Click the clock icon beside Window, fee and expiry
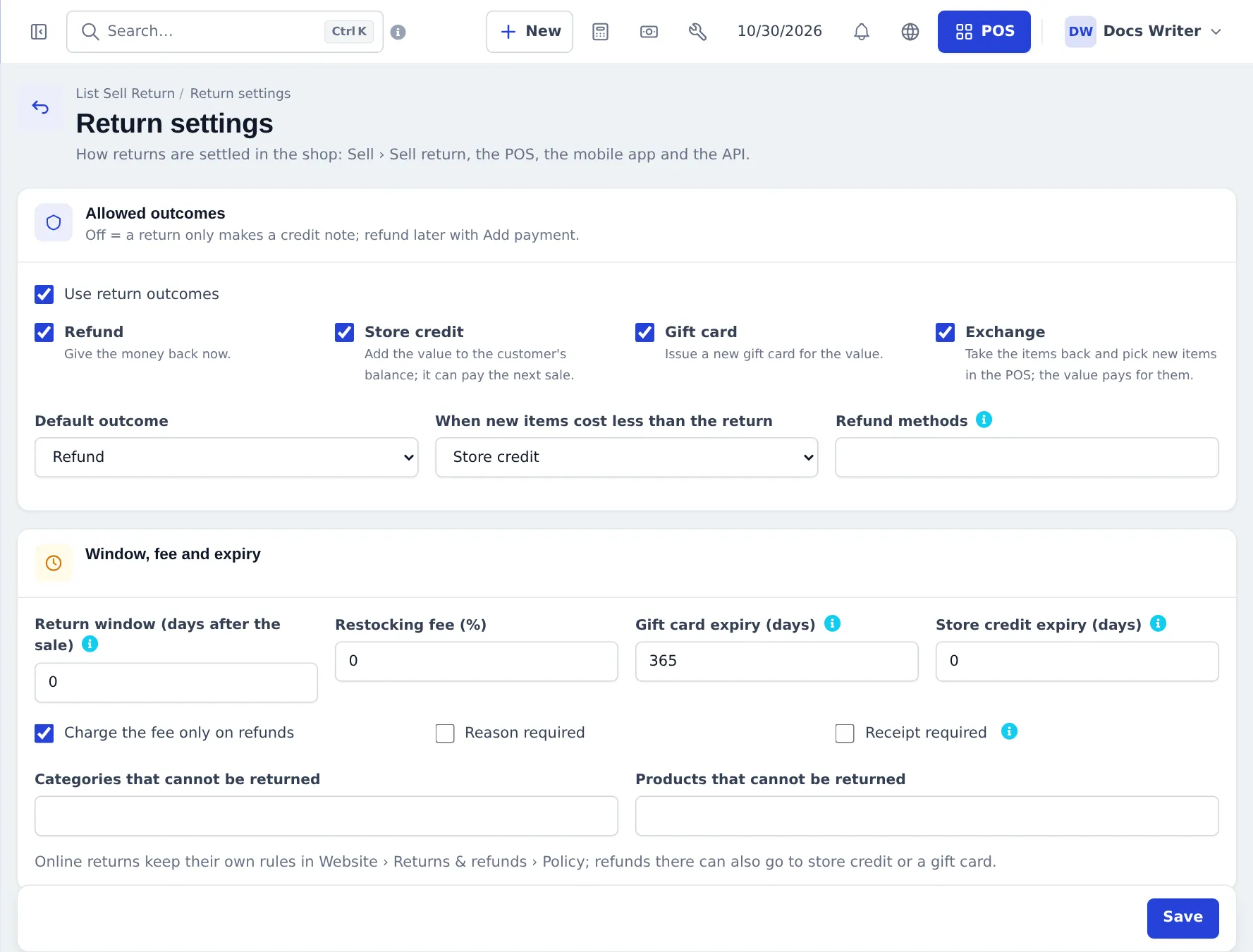1253x952 pixels. point(54,563)
